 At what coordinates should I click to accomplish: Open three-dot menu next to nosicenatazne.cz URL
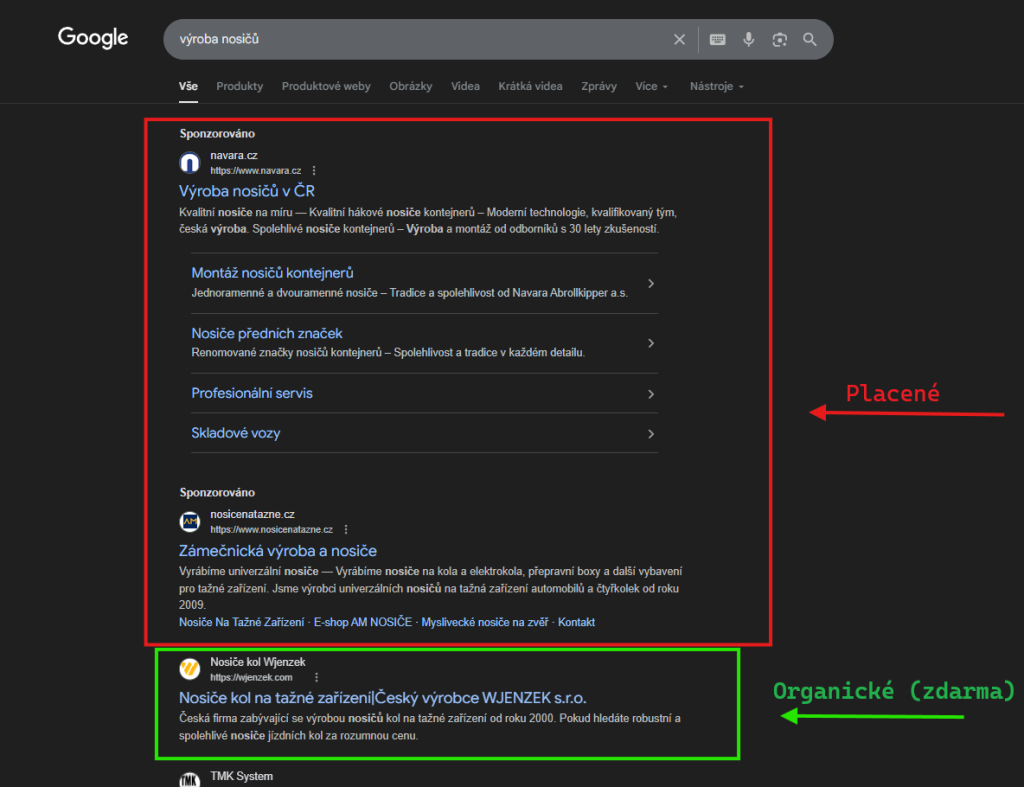(346, 530)
